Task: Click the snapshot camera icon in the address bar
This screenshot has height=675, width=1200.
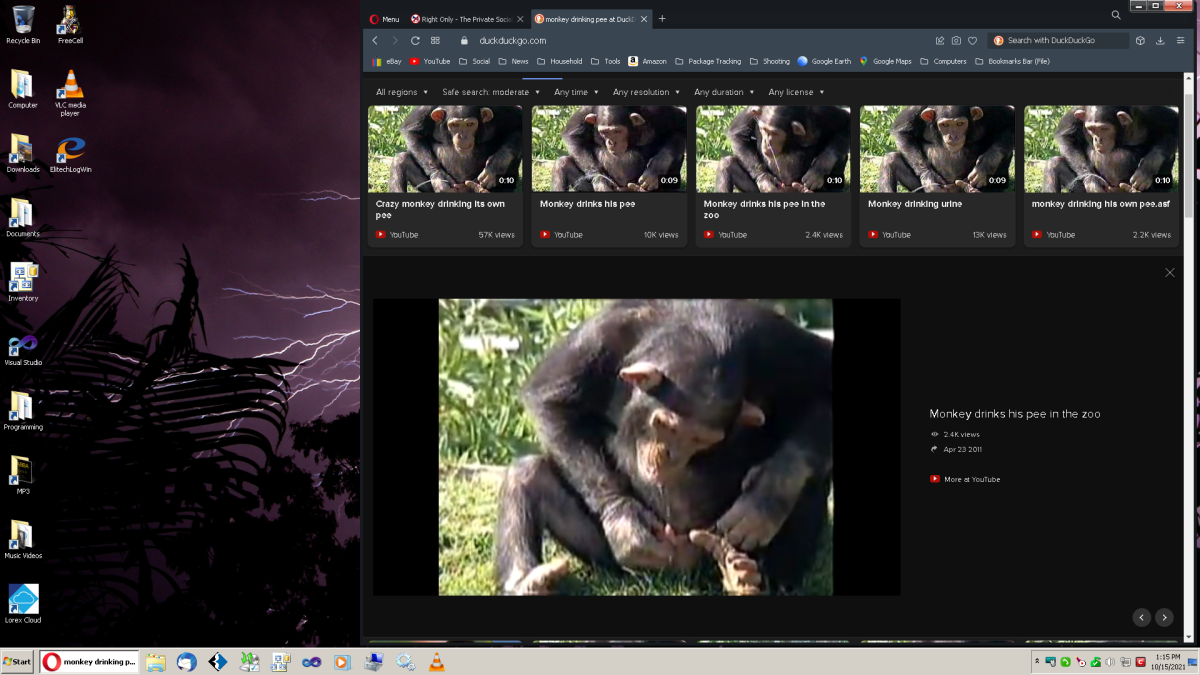Action: pos(956,41)
